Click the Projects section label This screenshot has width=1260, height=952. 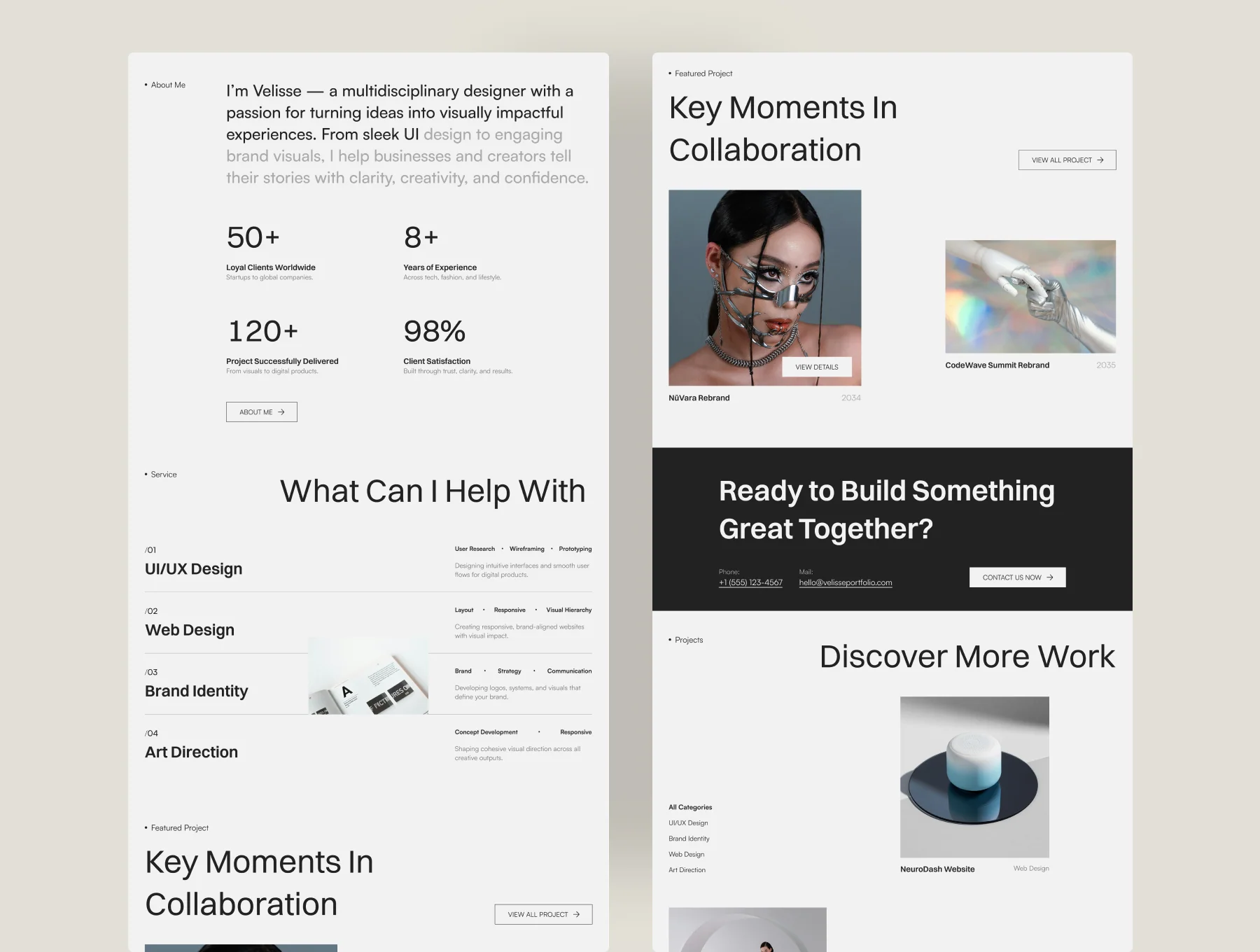click(689, 640)
